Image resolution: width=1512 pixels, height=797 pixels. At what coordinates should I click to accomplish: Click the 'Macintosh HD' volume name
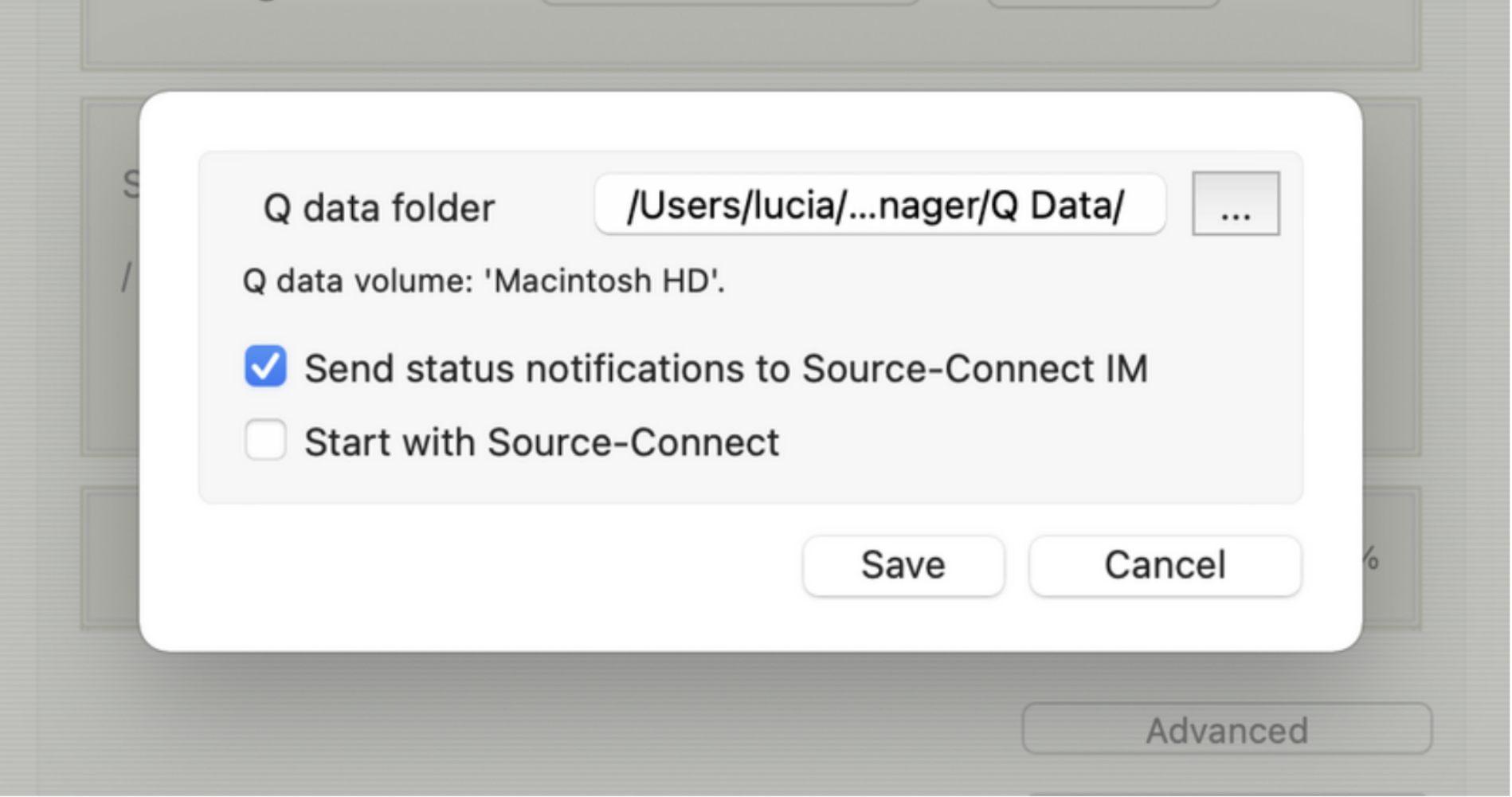(x=603, y=281)
